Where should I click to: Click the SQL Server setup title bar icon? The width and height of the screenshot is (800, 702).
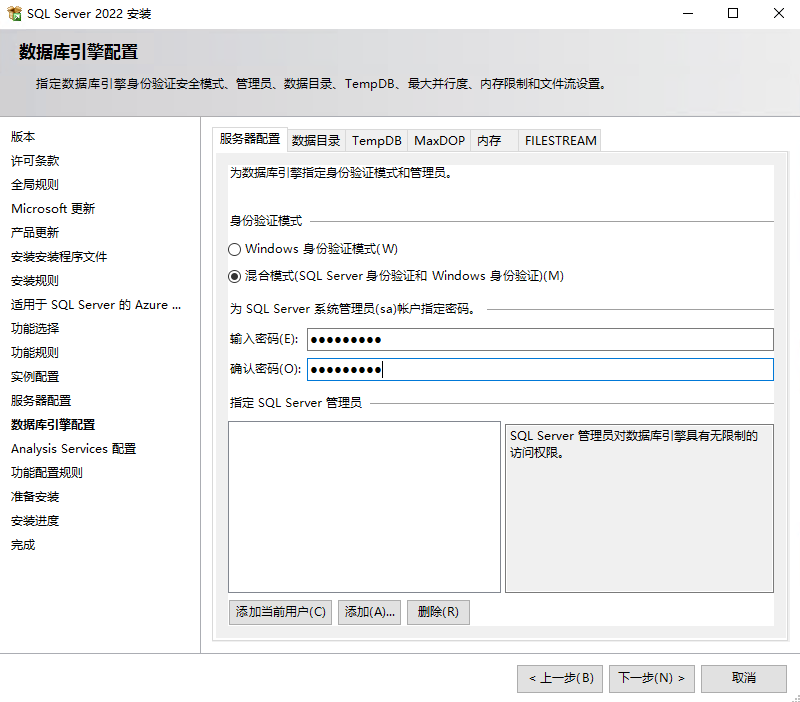(x=14, y=13)
